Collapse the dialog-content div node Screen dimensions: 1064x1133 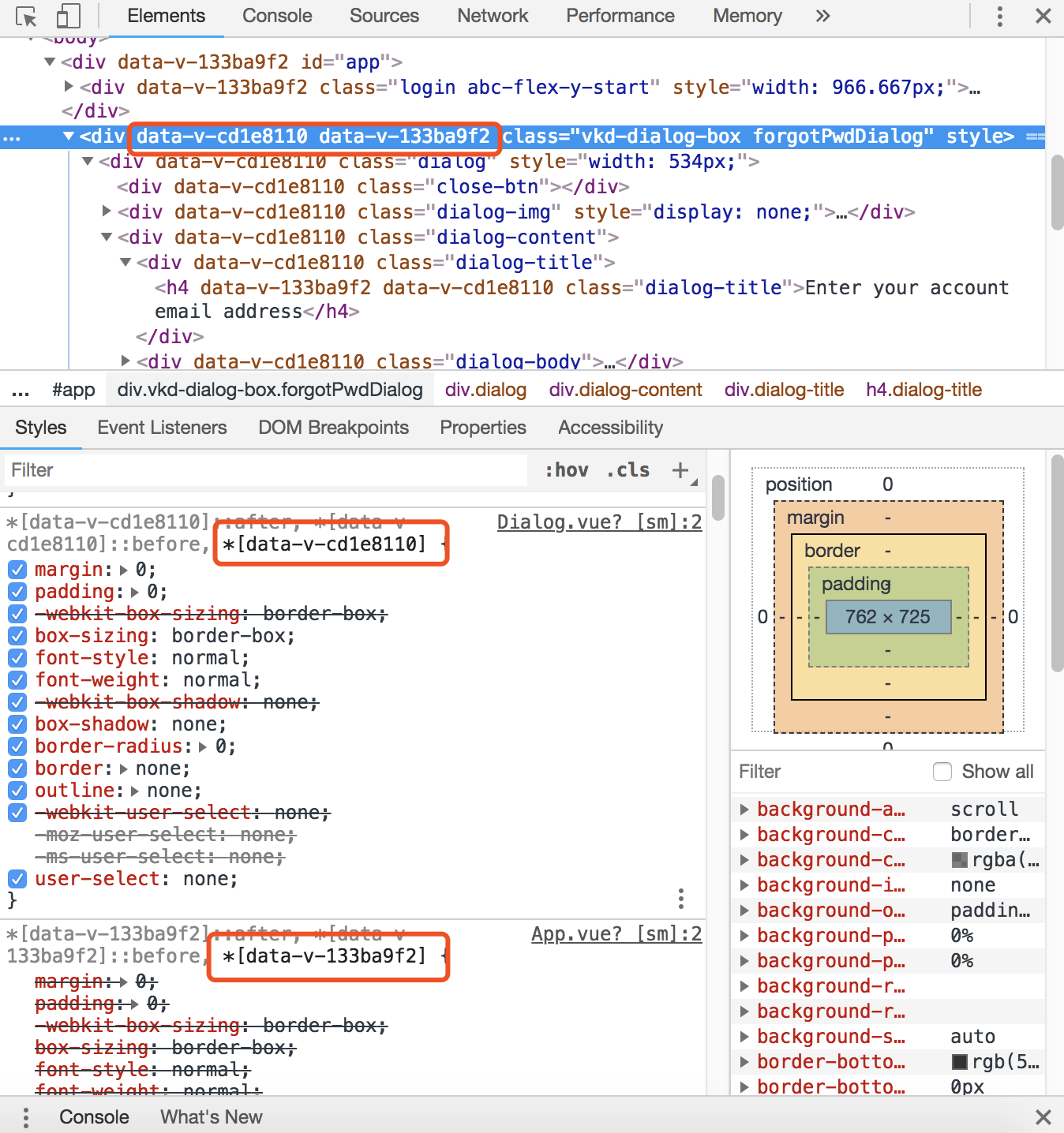107,237
